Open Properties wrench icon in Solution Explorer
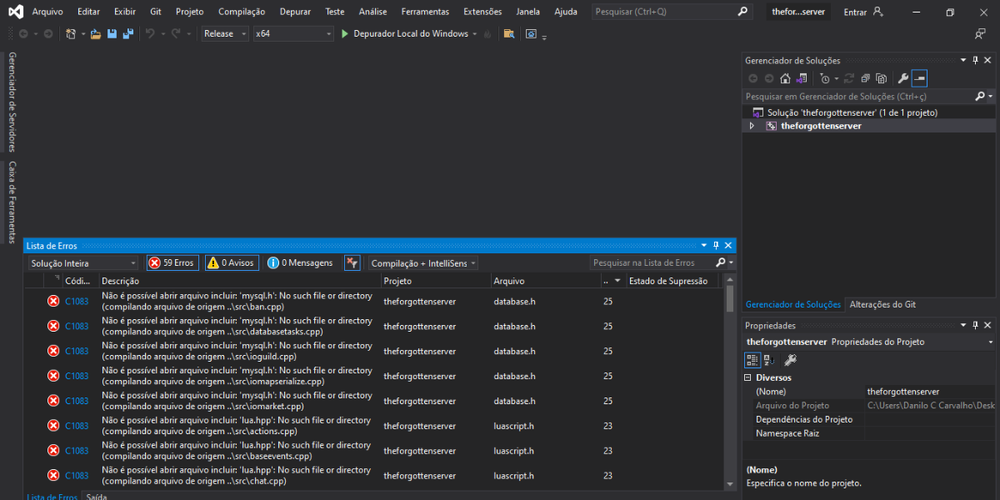This screenshot has width=1000, height=500. 903,78
